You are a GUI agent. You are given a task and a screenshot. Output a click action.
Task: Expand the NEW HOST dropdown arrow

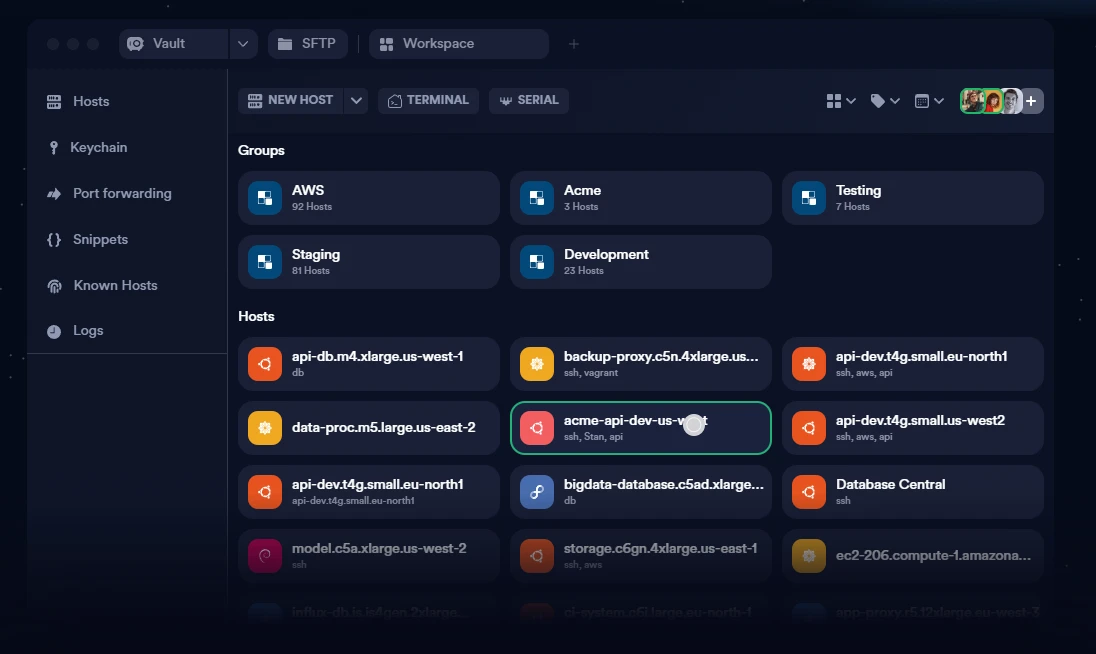click(356, 101)
